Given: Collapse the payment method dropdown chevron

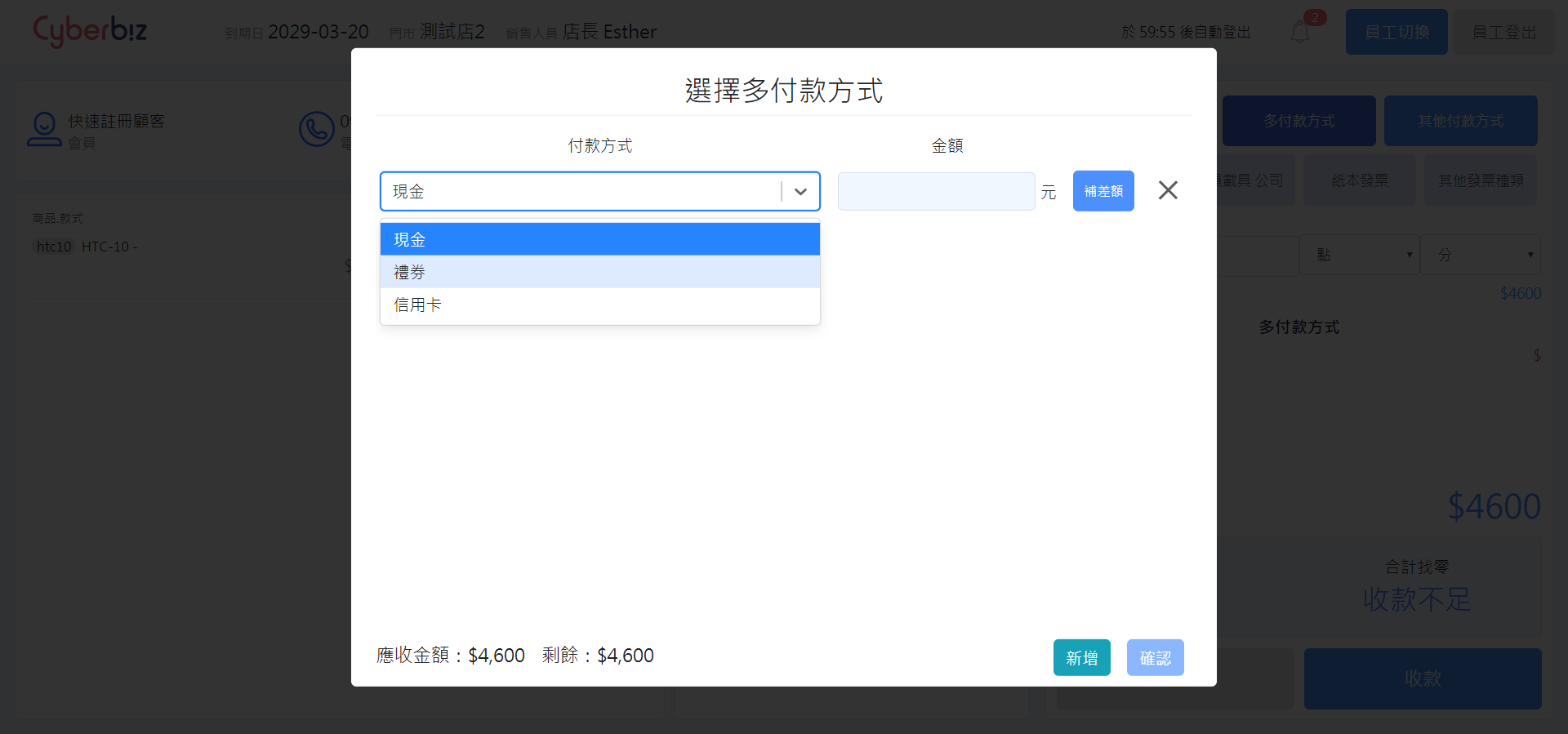Looking at the screenshot, I should (800, 191).
